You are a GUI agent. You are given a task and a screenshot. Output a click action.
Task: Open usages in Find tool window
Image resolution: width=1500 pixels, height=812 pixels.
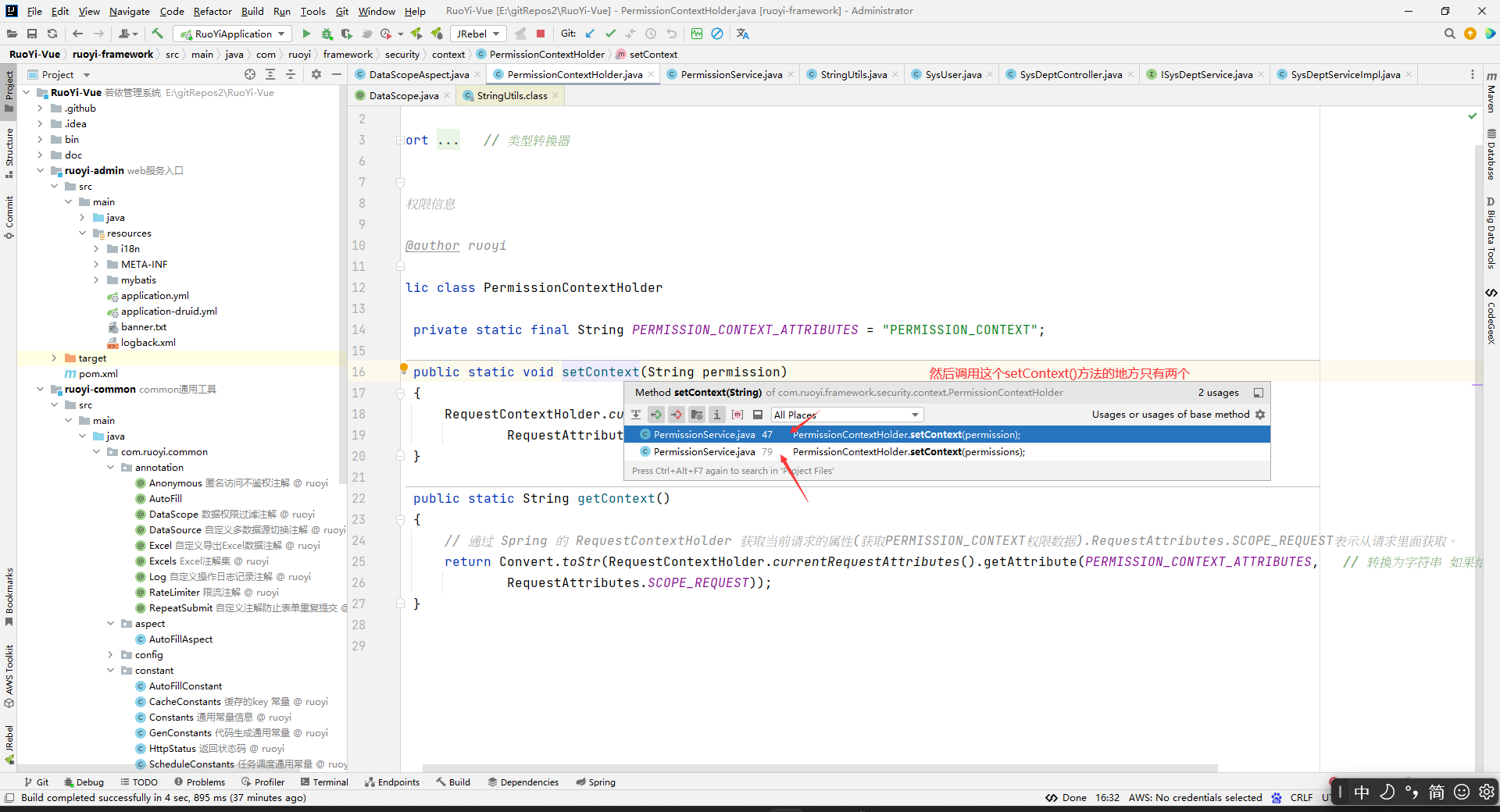1259,393
